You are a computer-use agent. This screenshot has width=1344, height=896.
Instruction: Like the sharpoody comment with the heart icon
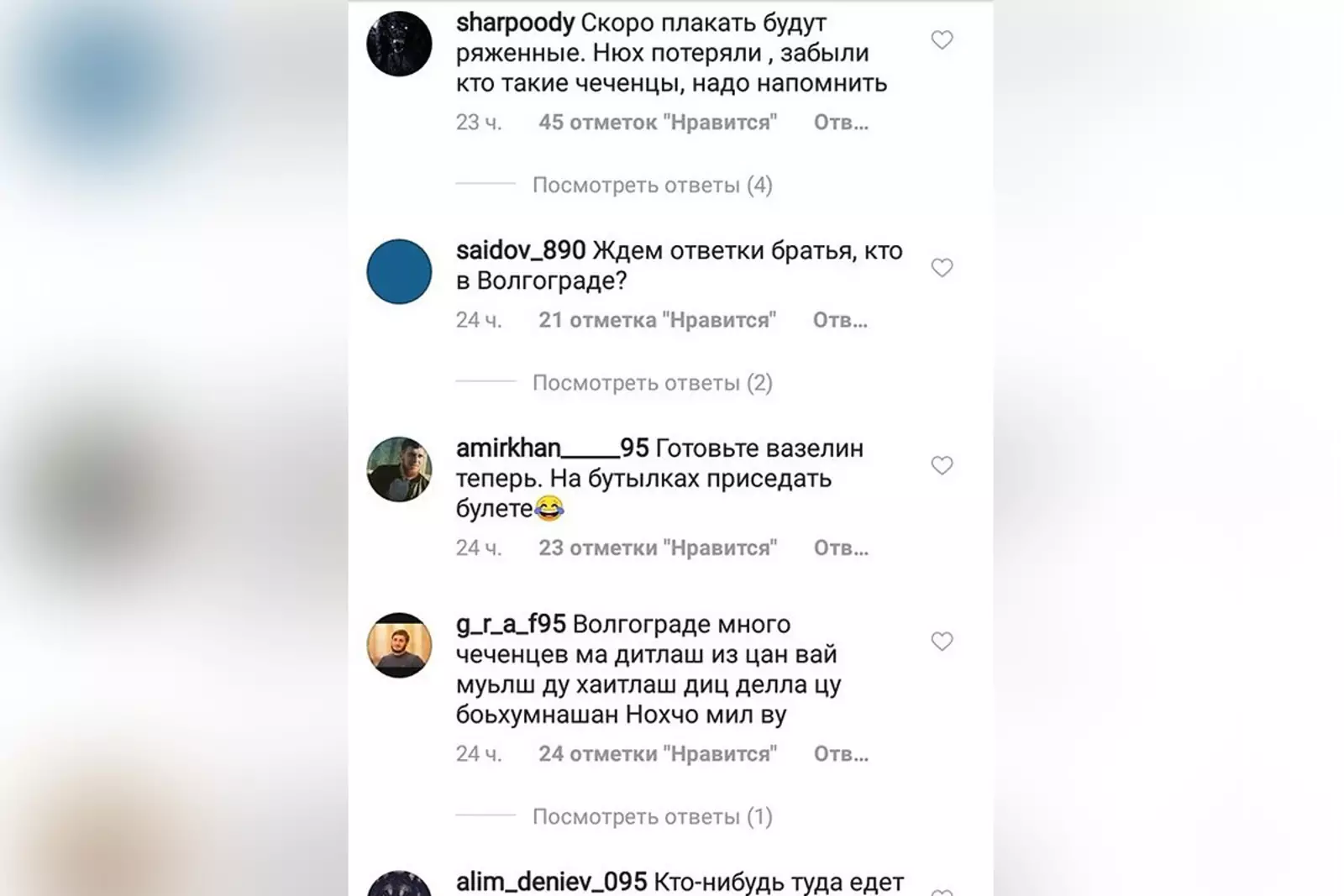point(942,39)
